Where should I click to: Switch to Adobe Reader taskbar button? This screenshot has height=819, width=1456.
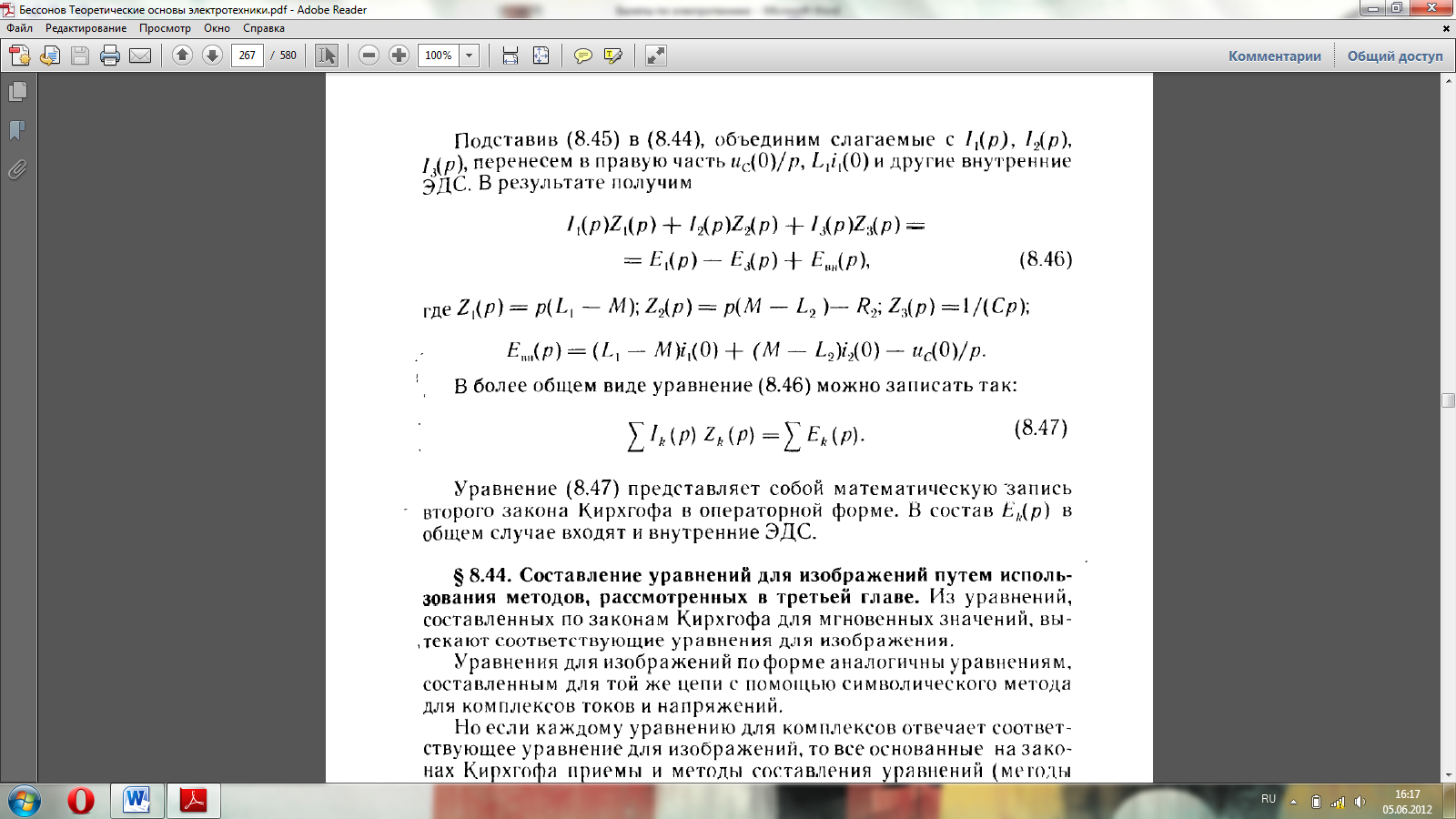[193, 801]
